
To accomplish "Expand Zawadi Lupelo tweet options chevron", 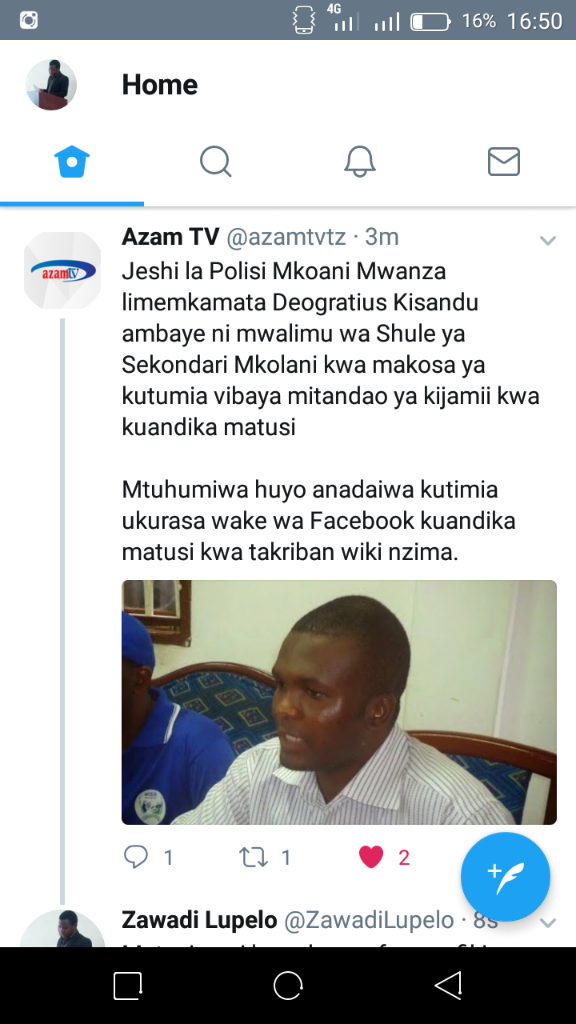I will 547,923.
